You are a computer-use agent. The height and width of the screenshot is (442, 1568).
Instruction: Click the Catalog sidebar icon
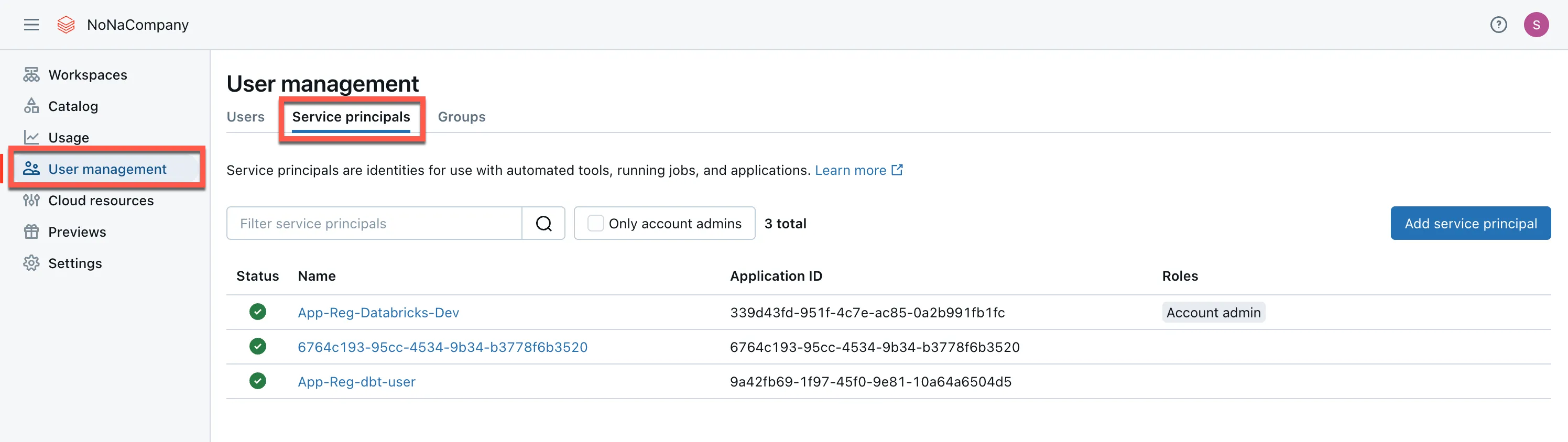coord(31,106)
